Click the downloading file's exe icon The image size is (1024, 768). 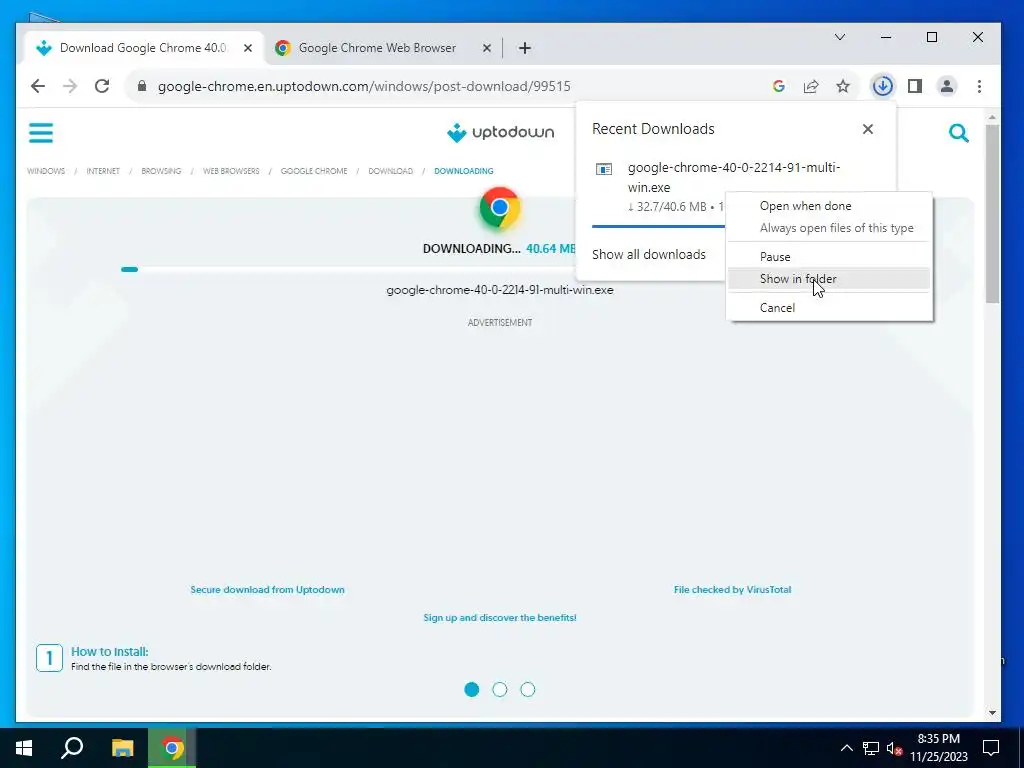point(604,169)
